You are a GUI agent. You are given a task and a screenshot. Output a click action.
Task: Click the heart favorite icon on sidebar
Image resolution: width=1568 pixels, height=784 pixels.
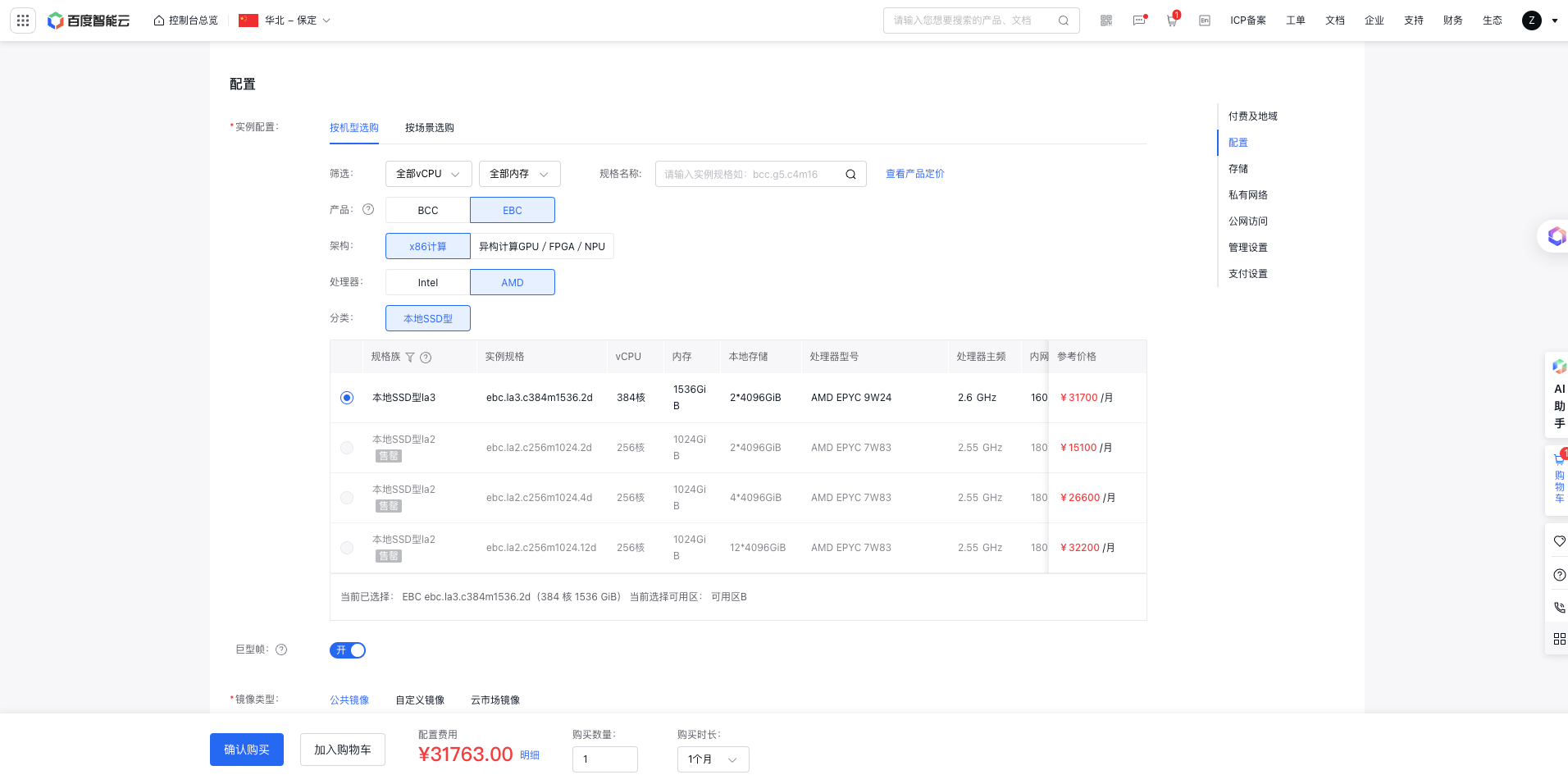coord(1559,541)
